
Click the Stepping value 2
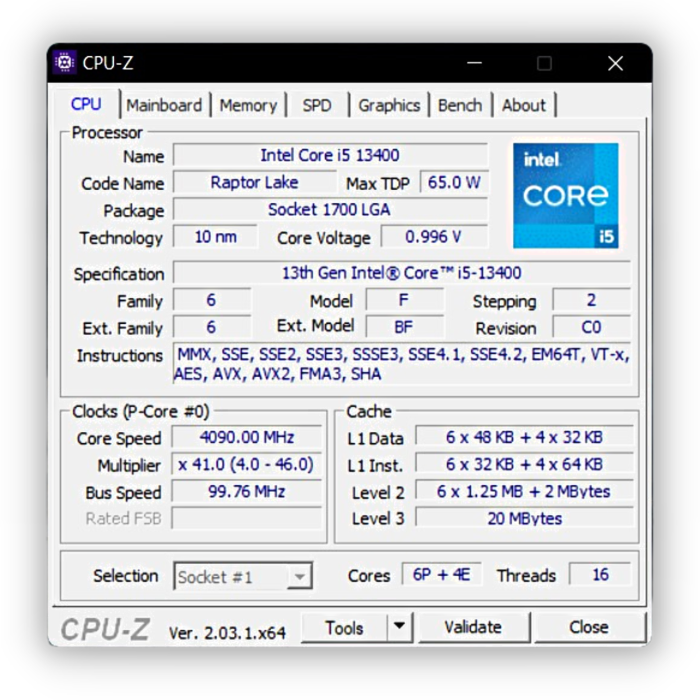tap(591, 300)
